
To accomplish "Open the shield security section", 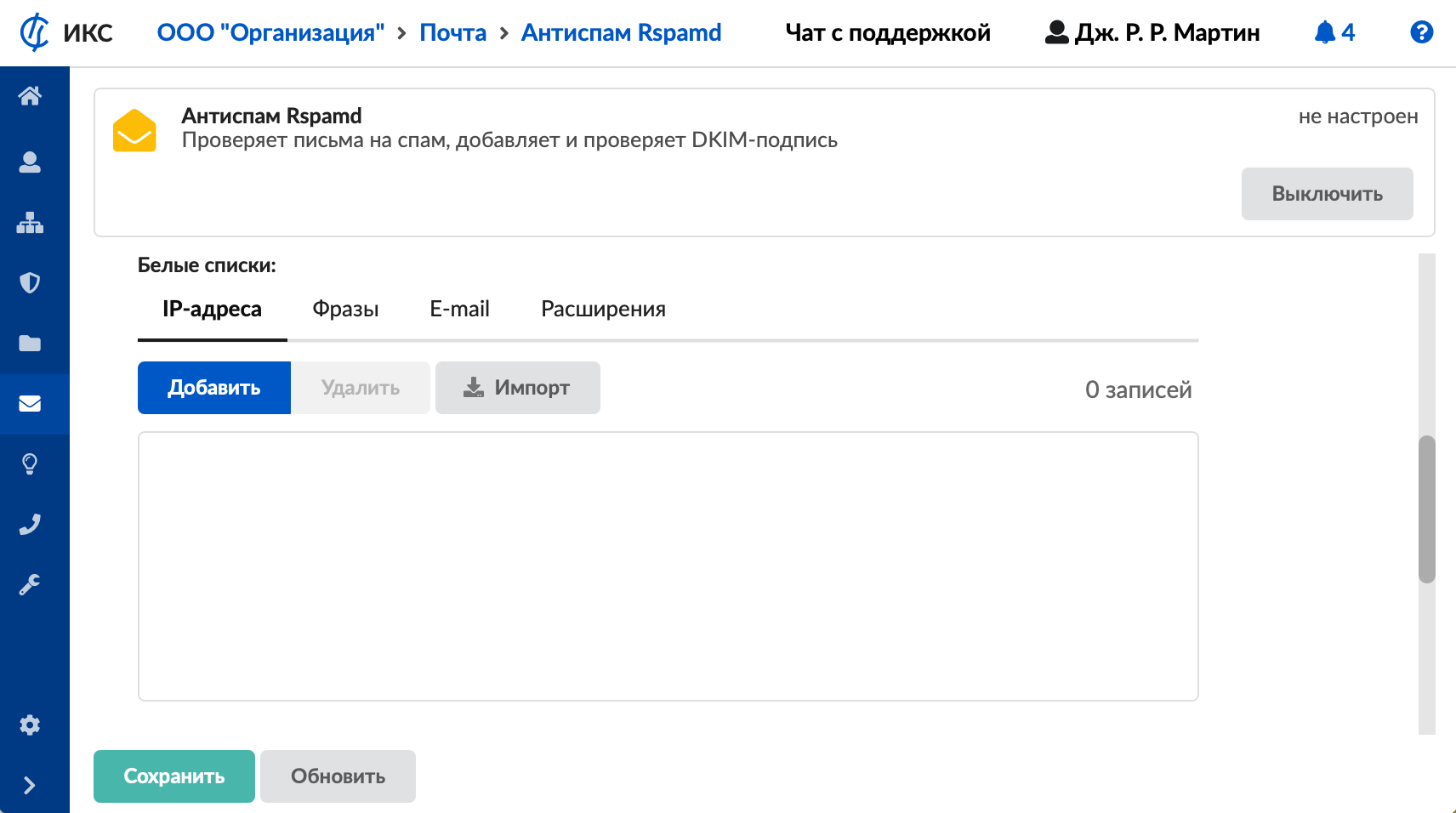I will [30, 282].
